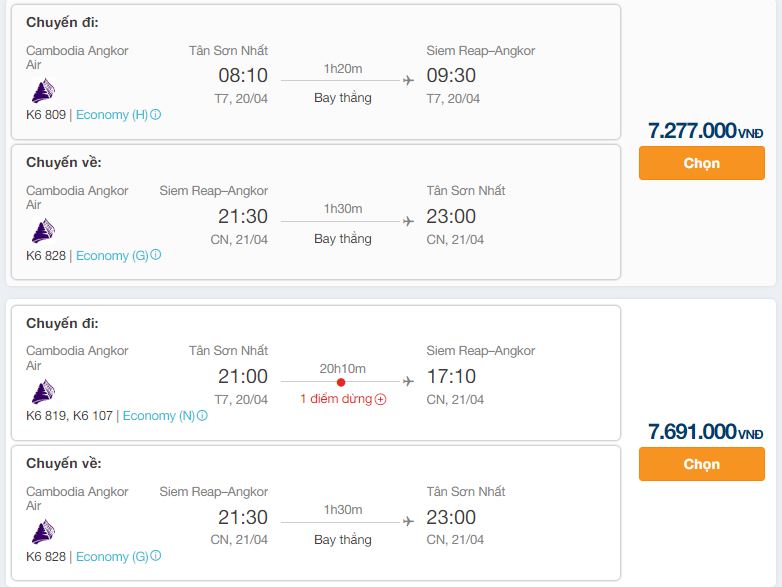Open Economy (G) link for second K6 828

click(x=112, y=556)
